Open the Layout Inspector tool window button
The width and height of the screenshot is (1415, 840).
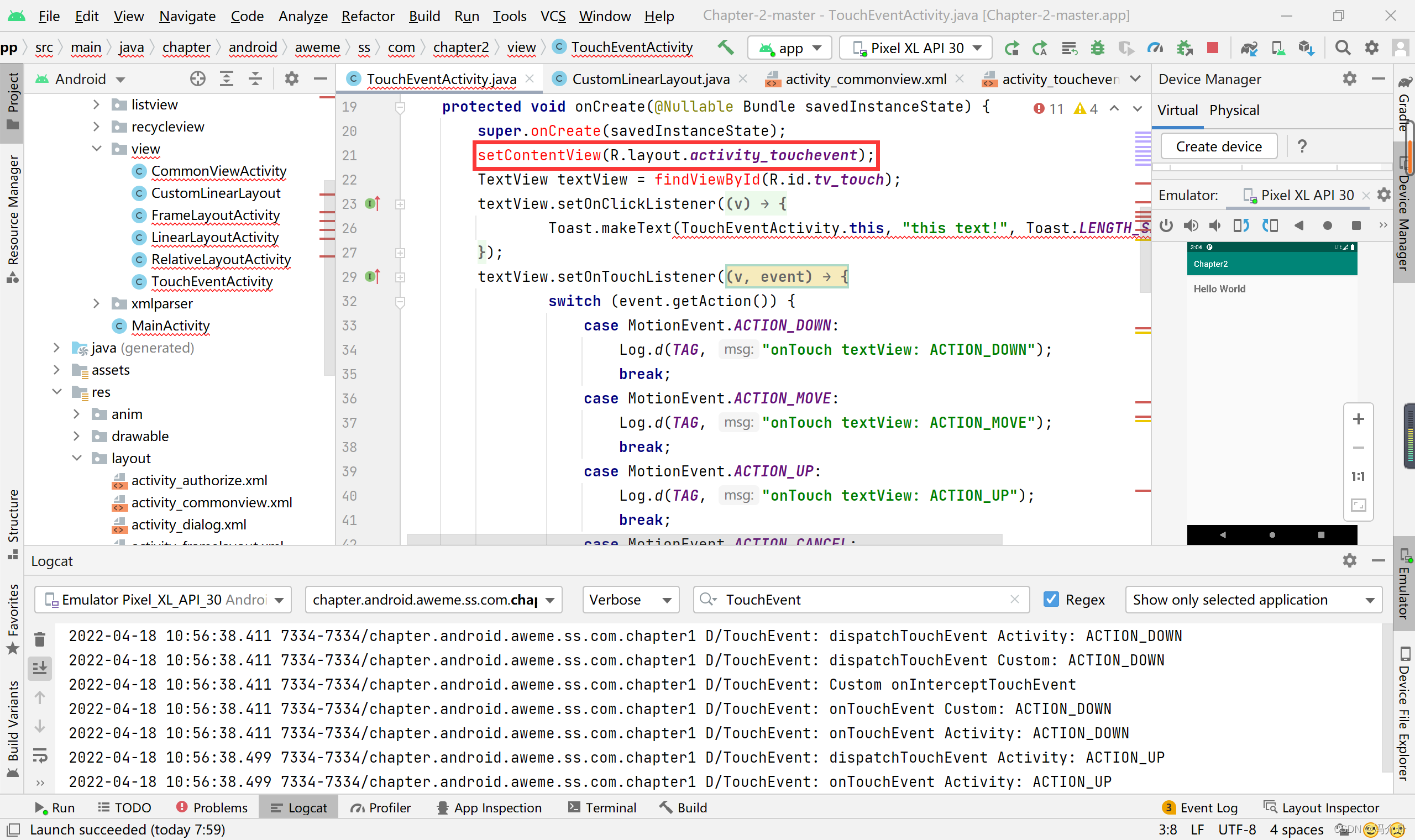(1321, 808)
